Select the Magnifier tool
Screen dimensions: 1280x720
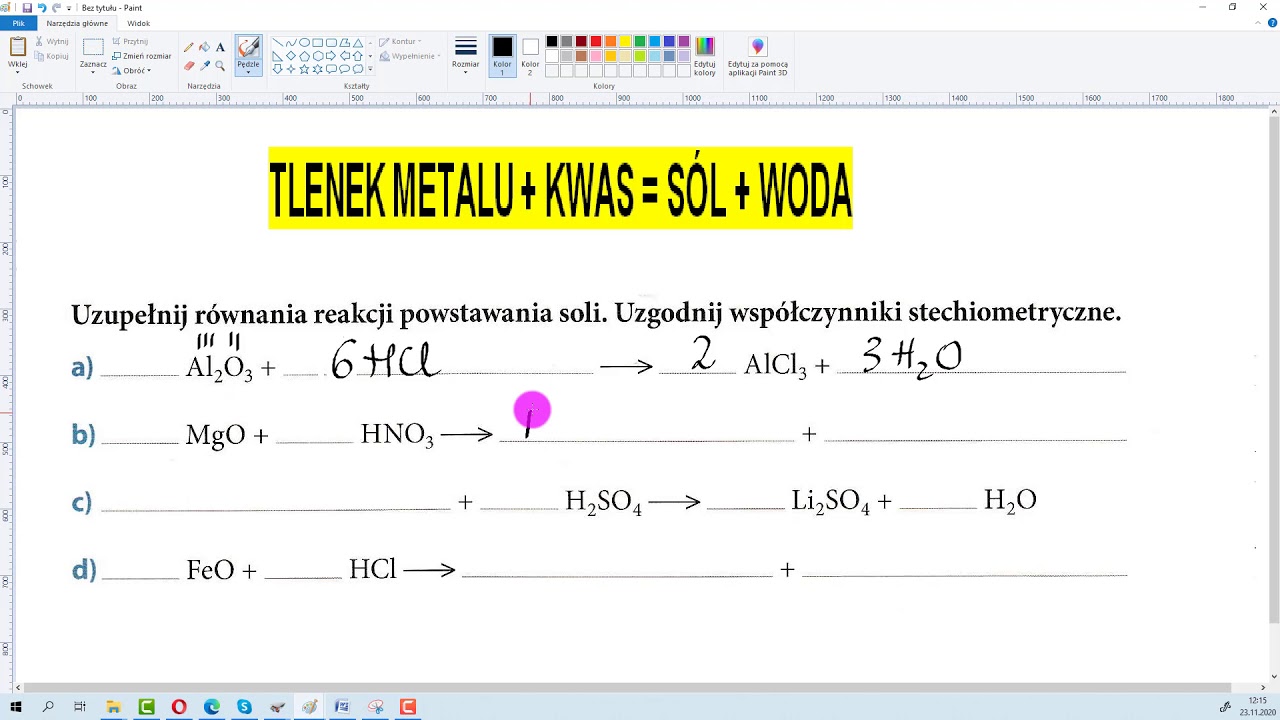tap(220, 66)
